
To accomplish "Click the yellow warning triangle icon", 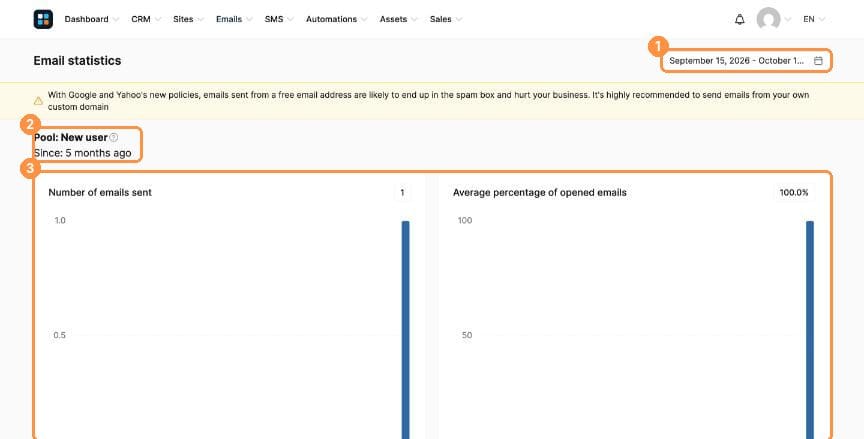I will tap(38, 101).
